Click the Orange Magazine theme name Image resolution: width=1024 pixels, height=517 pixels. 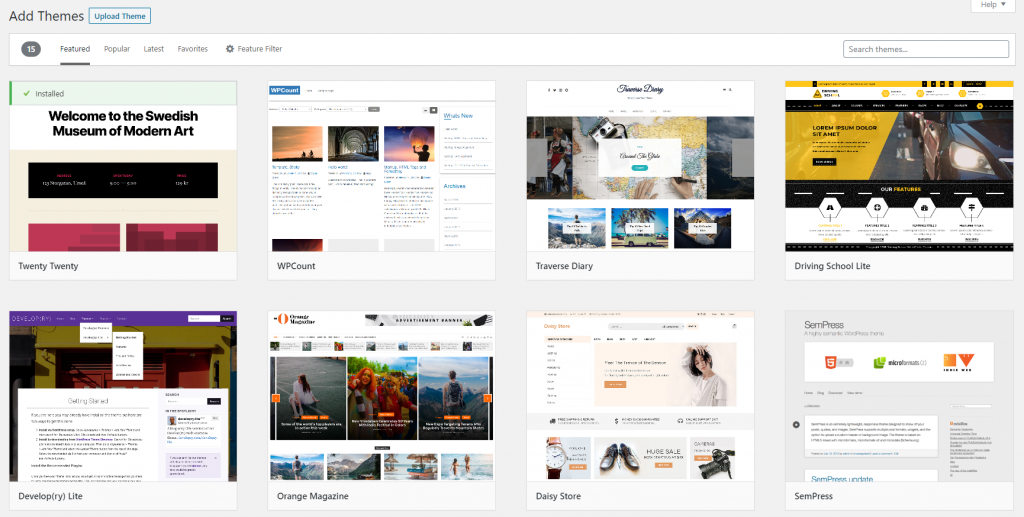313,496
